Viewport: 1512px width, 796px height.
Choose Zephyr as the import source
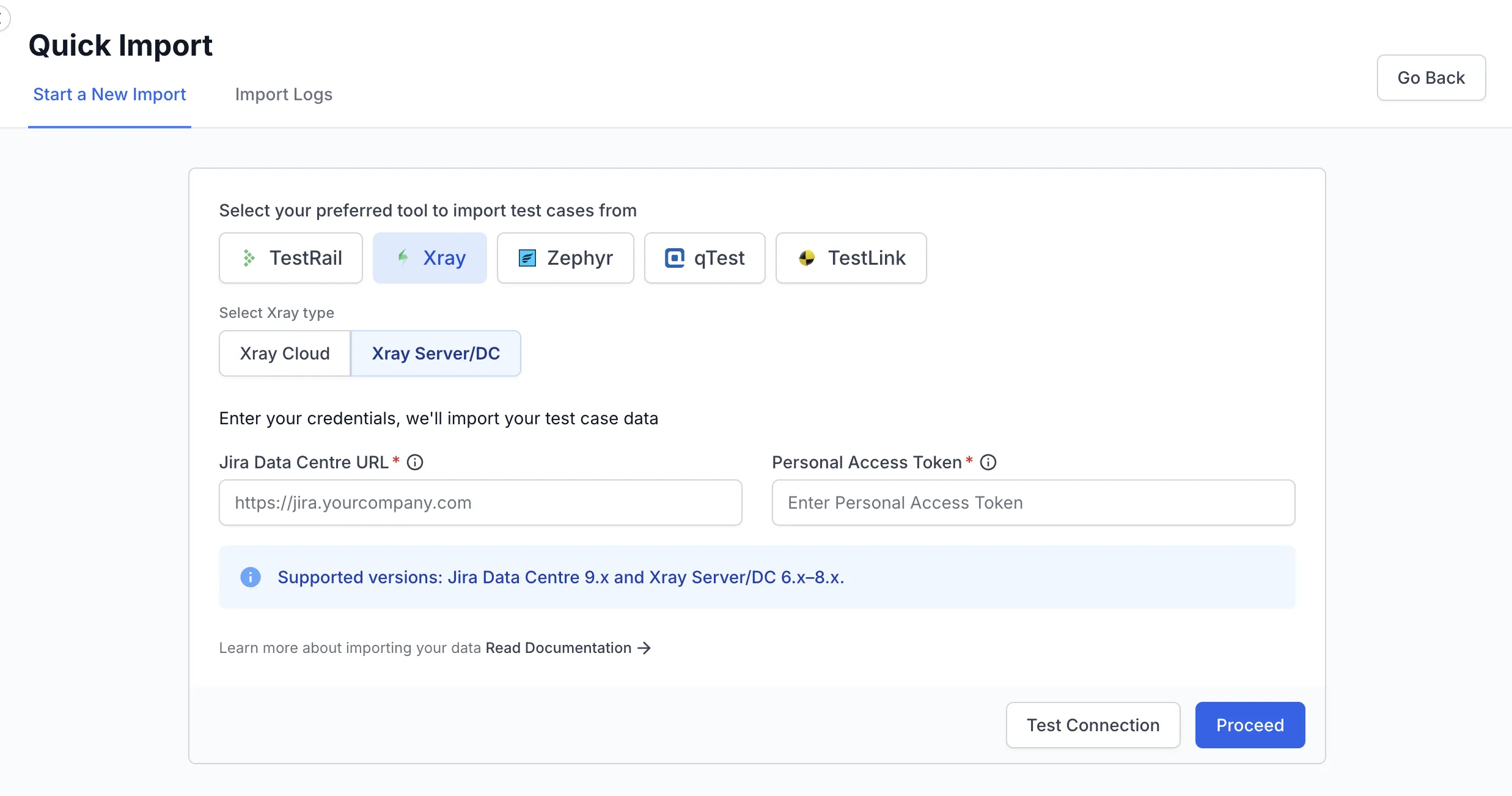pyautogui.click(x=565, y=258)
